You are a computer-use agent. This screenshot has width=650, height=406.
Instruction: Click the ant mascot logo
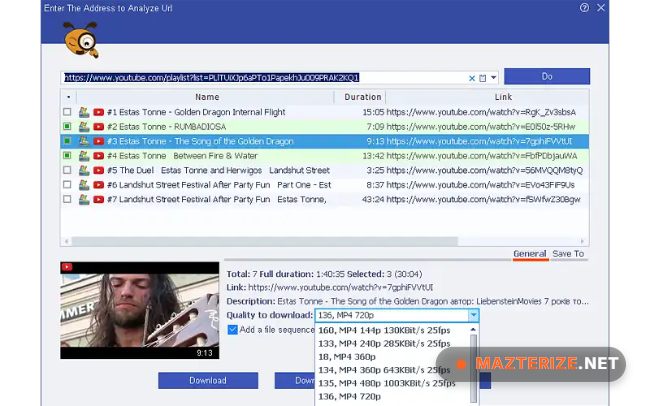pos(81,40)
